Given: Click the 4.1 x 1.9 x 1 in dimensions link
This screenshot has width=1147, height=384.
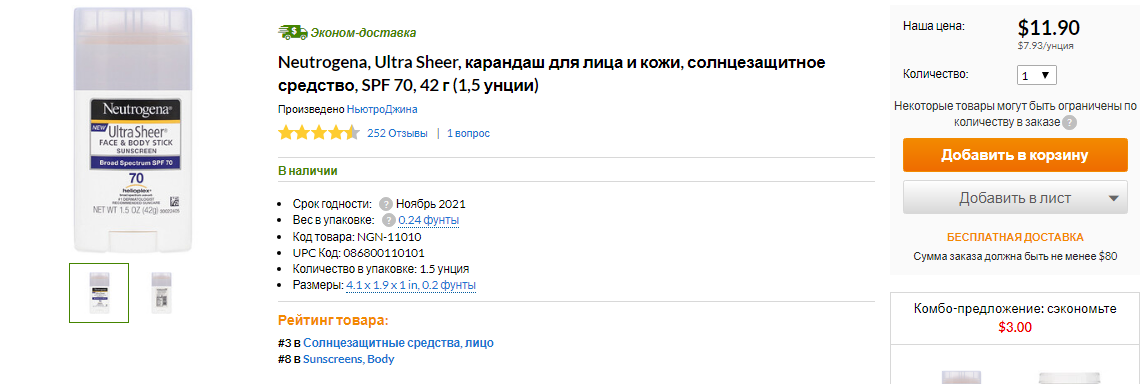Looking at the screenshot, I should 411,285.
